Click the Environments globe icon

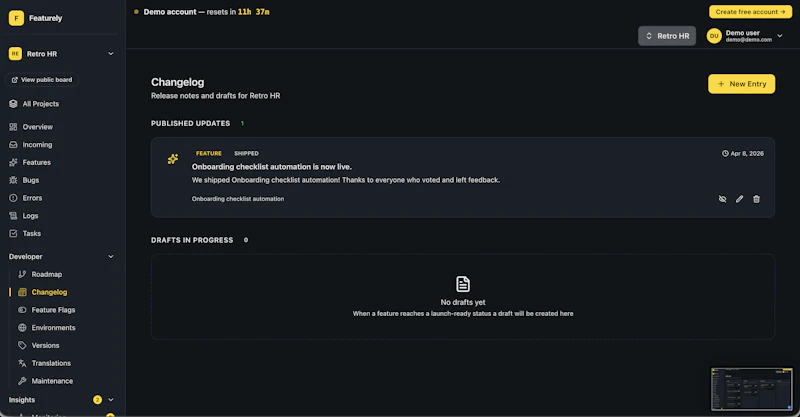pyautogui.click(x=22, y=328)
